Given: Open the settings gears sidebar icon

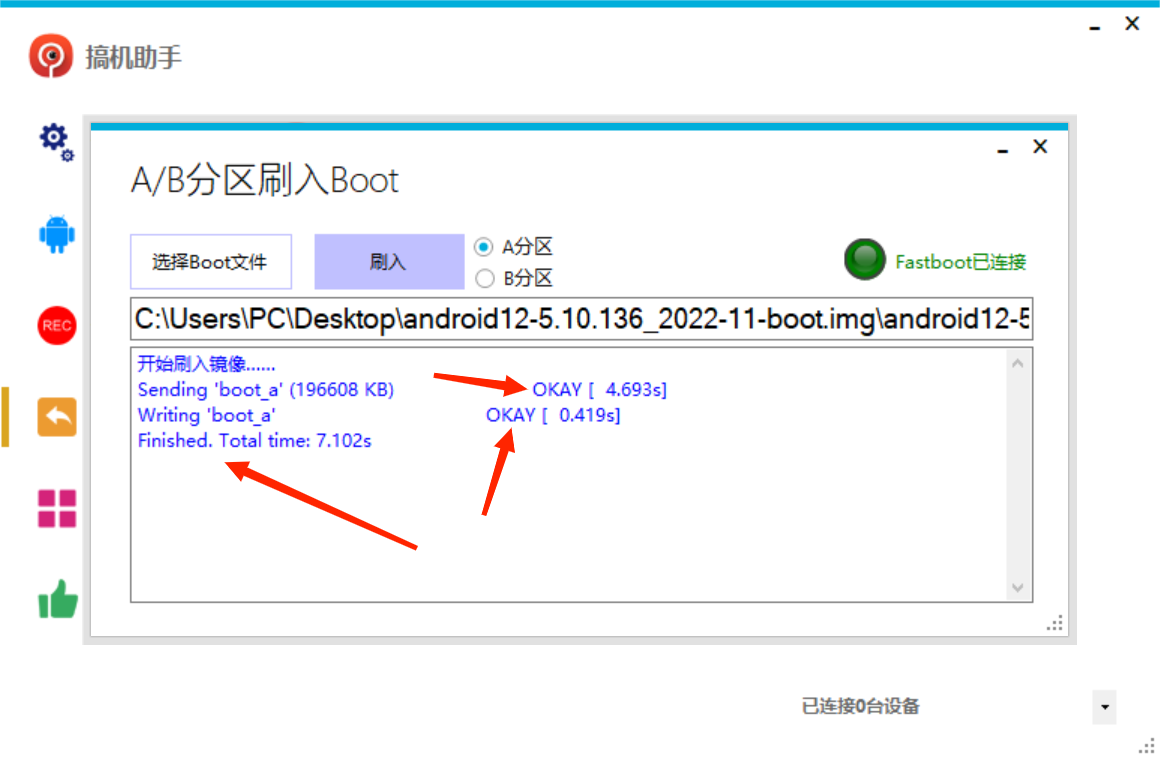Looking at the screenshot, I should pos(56,141).
